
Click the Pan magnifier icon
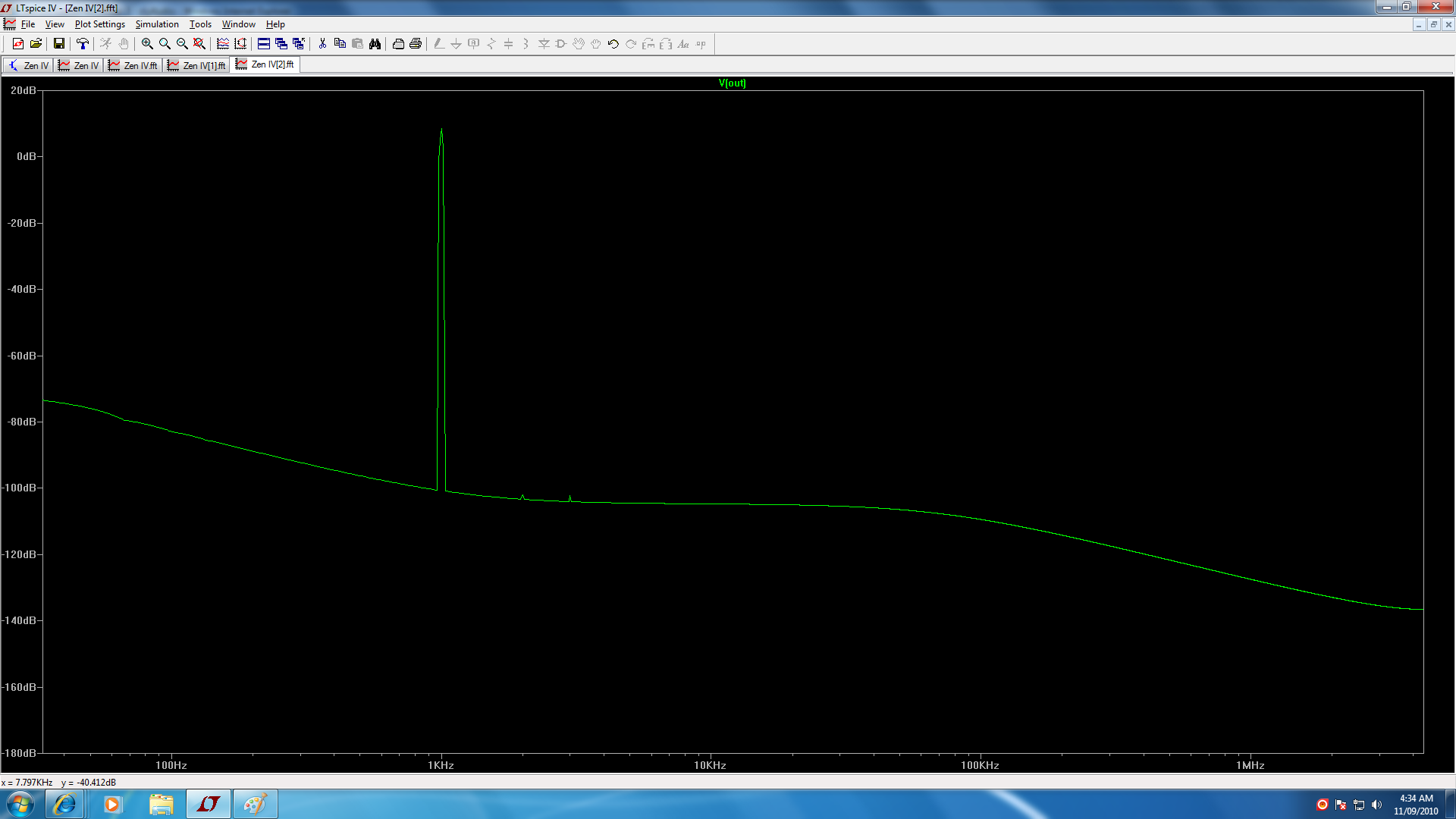[x=165, y=44]
